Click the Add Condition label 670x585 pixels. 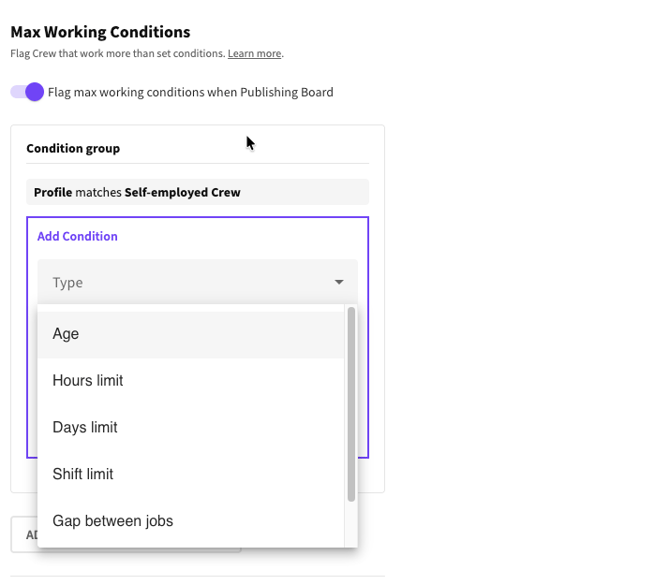point(77,236)
